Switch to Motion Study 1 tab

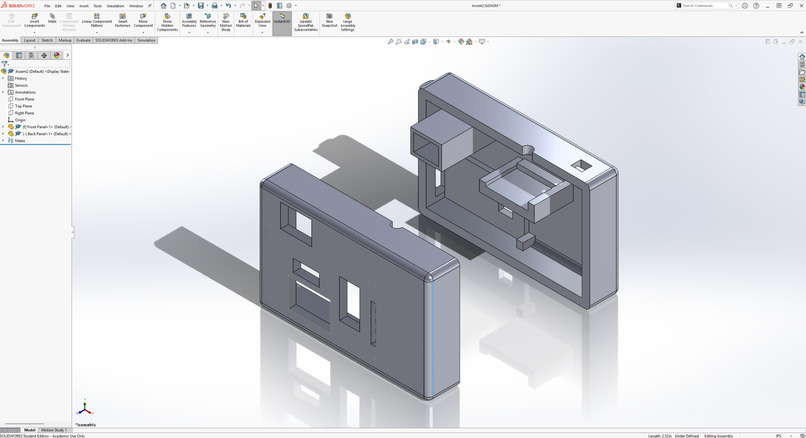point(53,430)
